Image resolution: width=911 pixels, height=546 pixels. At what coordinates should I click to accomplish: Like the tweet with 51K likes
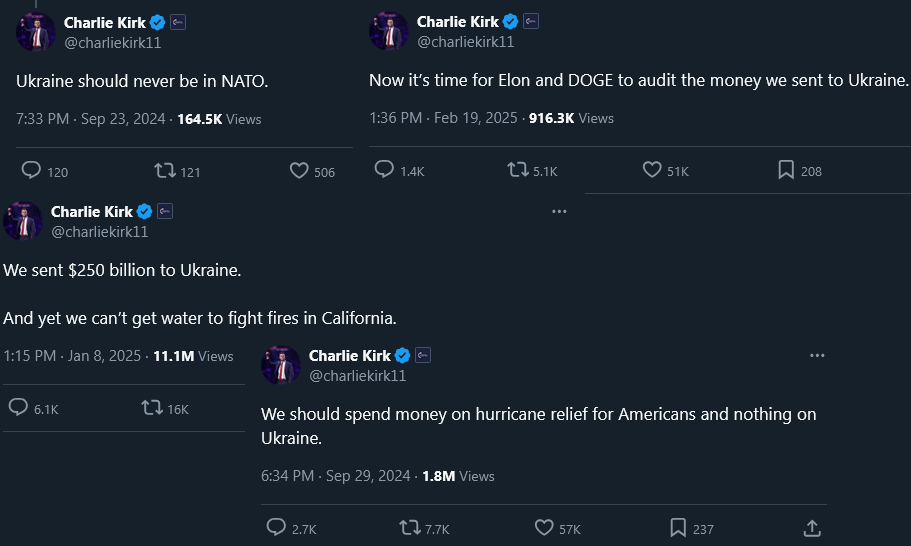[x=652, y=170]
